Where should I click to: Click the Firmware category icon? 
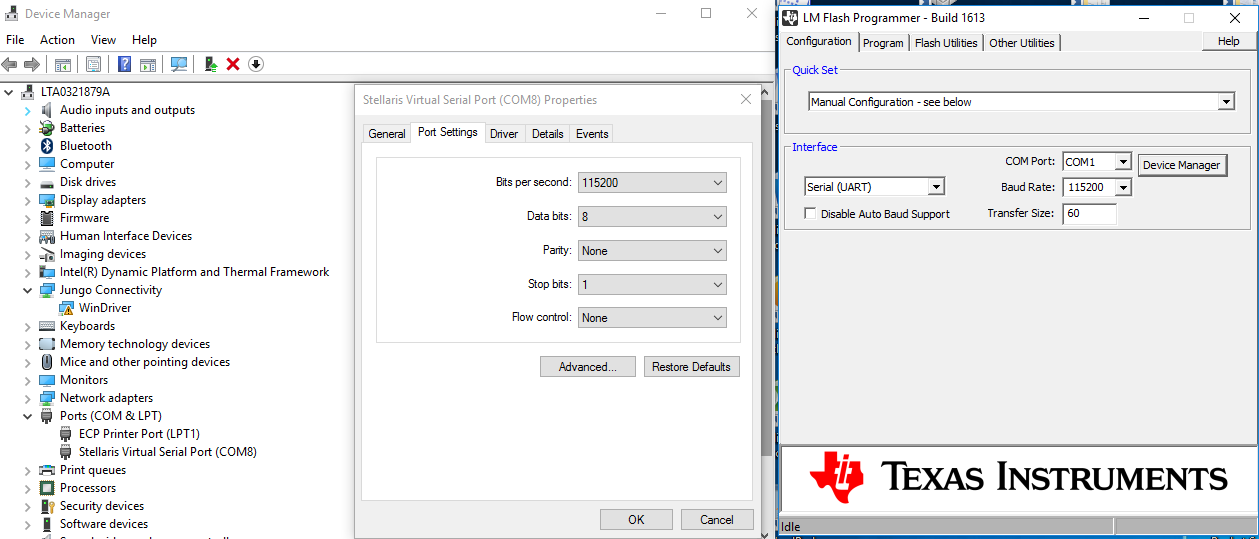47,218
